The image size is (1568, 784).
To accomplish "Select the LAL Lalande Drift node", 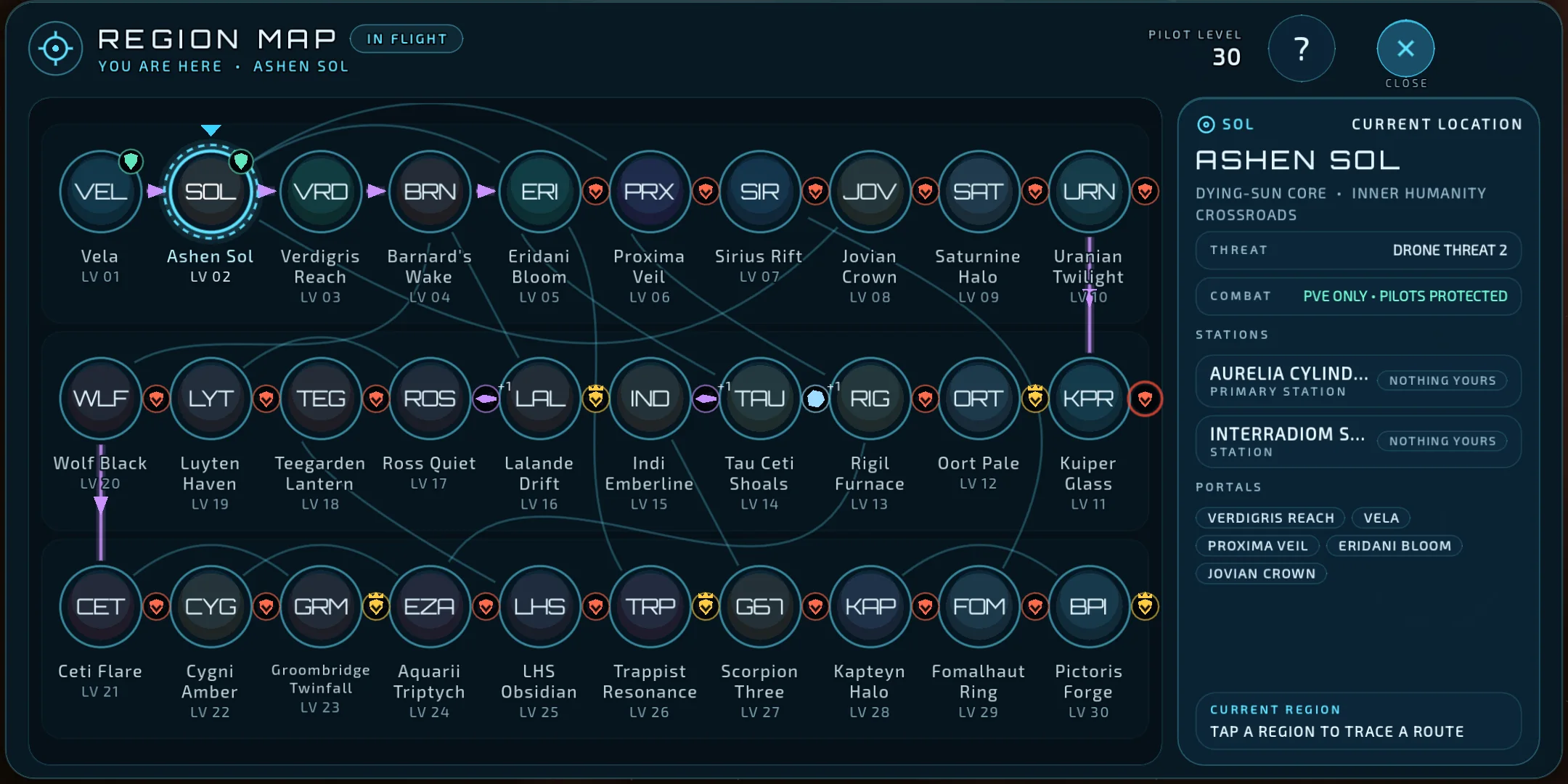I will coord(539,399).
